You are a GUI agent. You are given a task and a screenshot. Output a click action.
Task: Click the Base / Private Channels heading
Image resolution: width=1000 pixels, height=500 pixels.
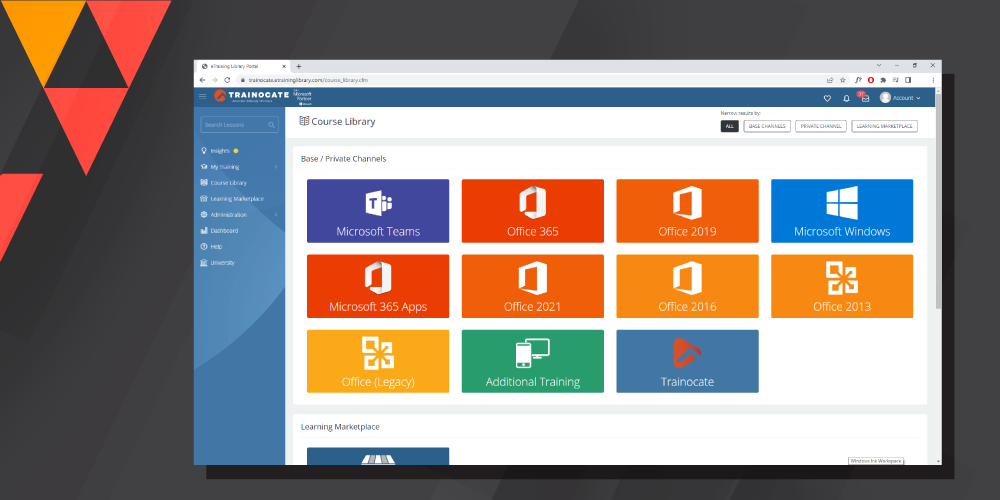click(343, 159)
